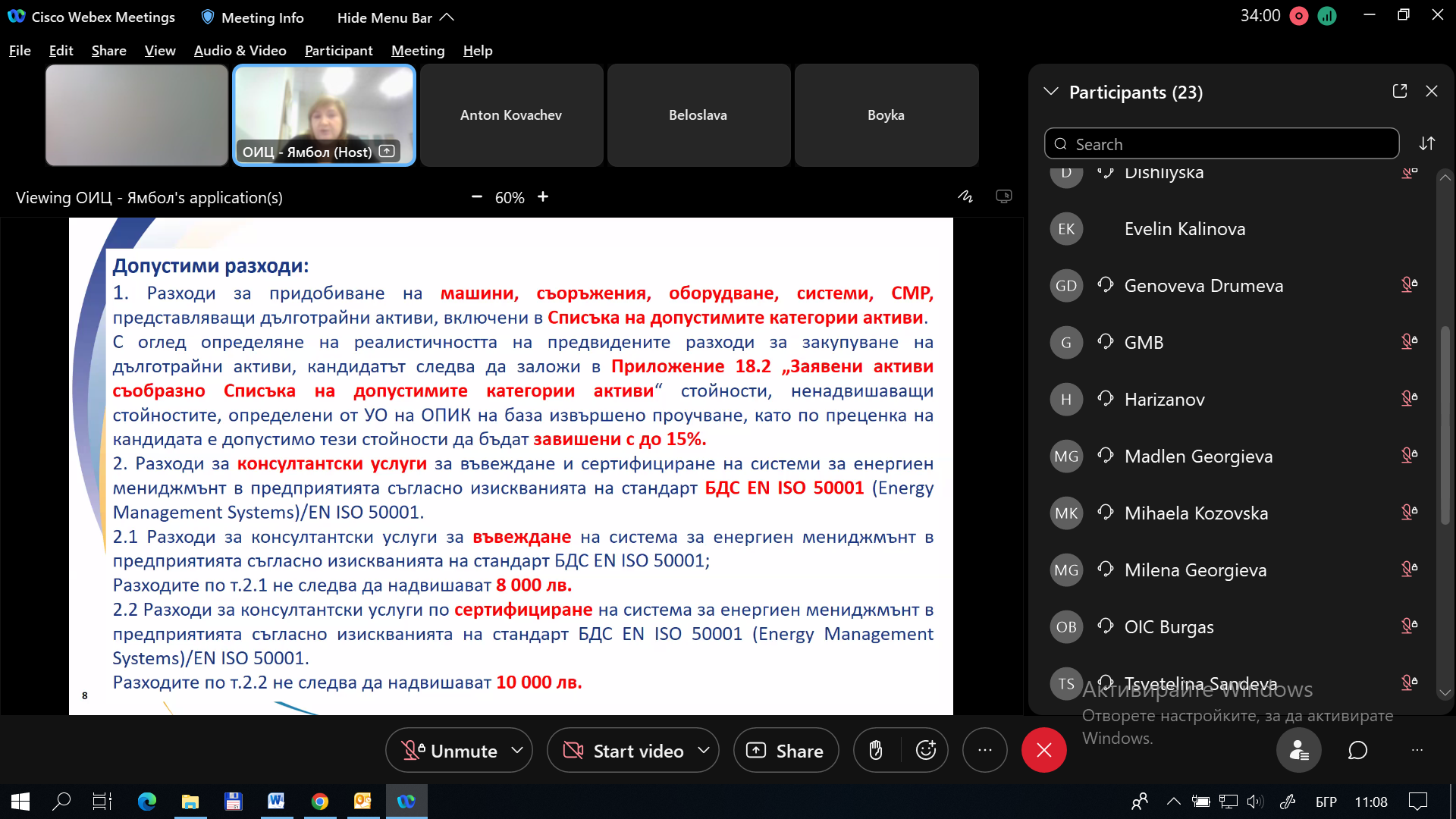
Task: Open the View menu
Action: pos(160,50)
